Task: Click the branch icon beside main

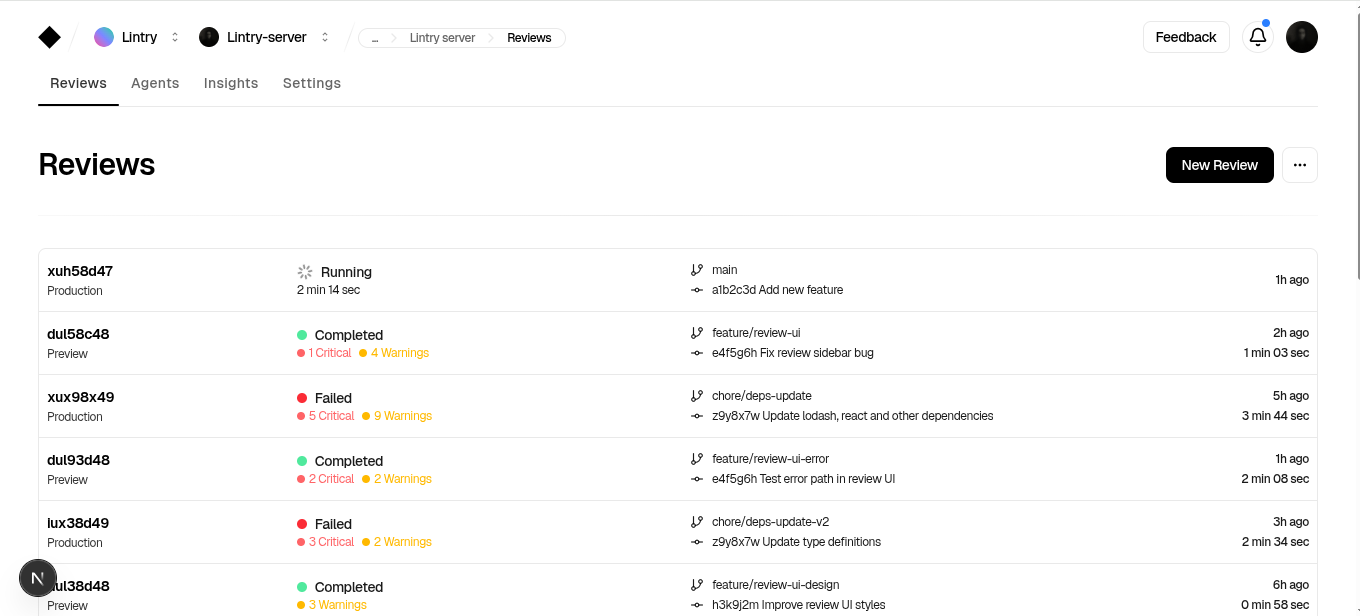Action: pyautogui.click(x=697, y=270)
